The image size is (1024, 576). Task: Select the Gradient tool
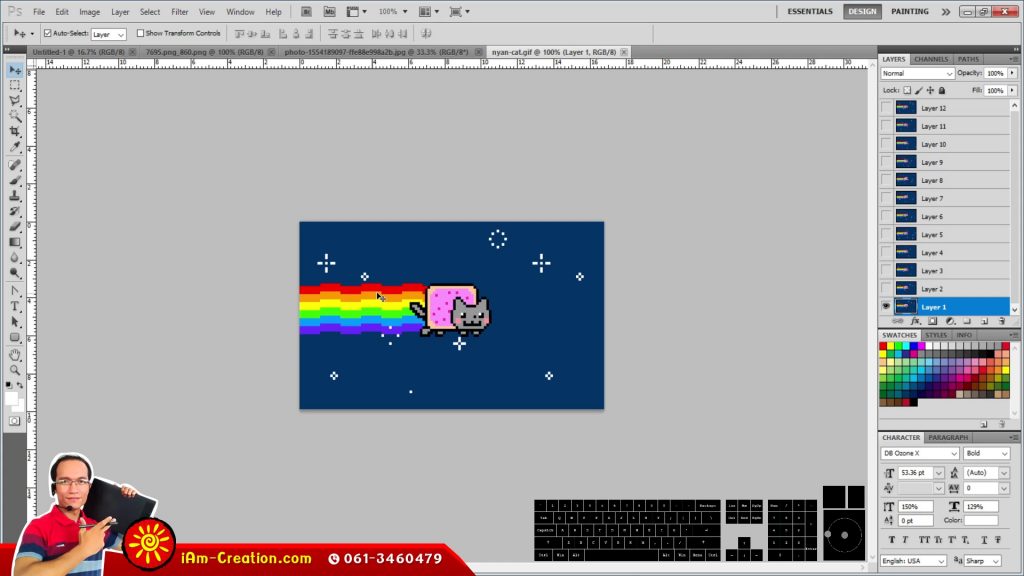[x=15, y=242]
